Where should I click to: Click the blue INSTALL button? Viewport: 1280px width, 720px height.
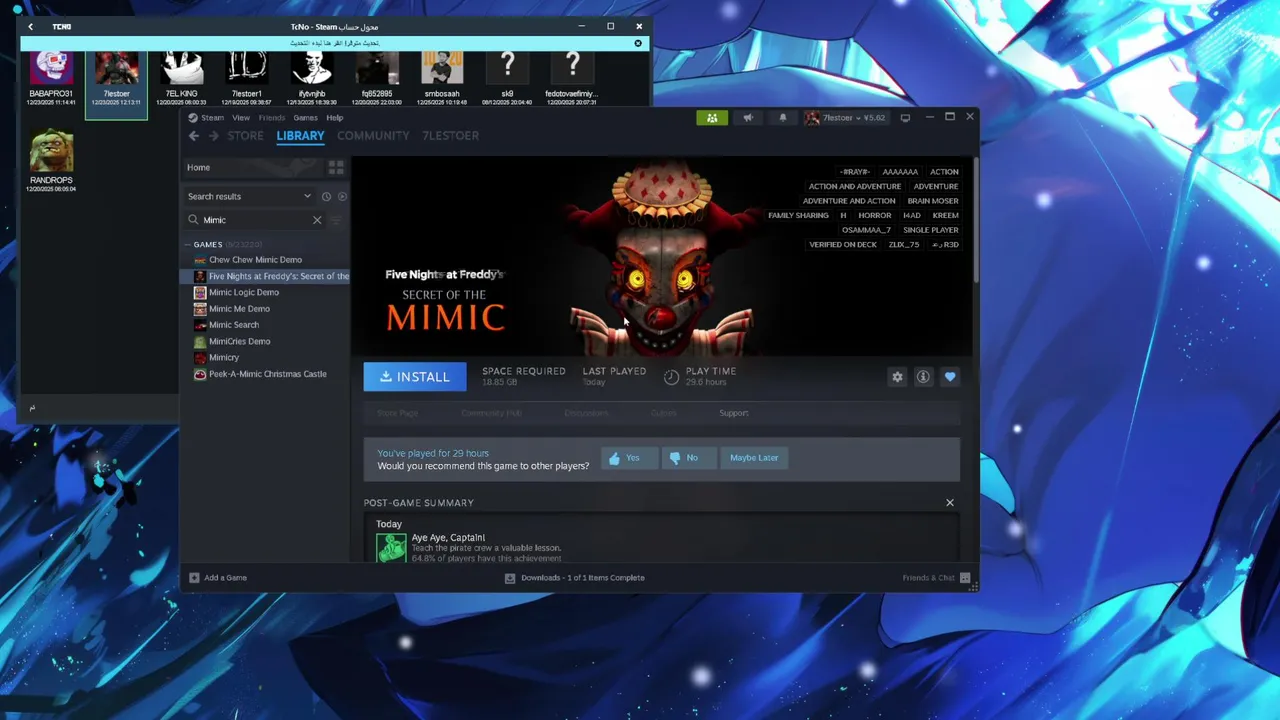tap(415, 377)
